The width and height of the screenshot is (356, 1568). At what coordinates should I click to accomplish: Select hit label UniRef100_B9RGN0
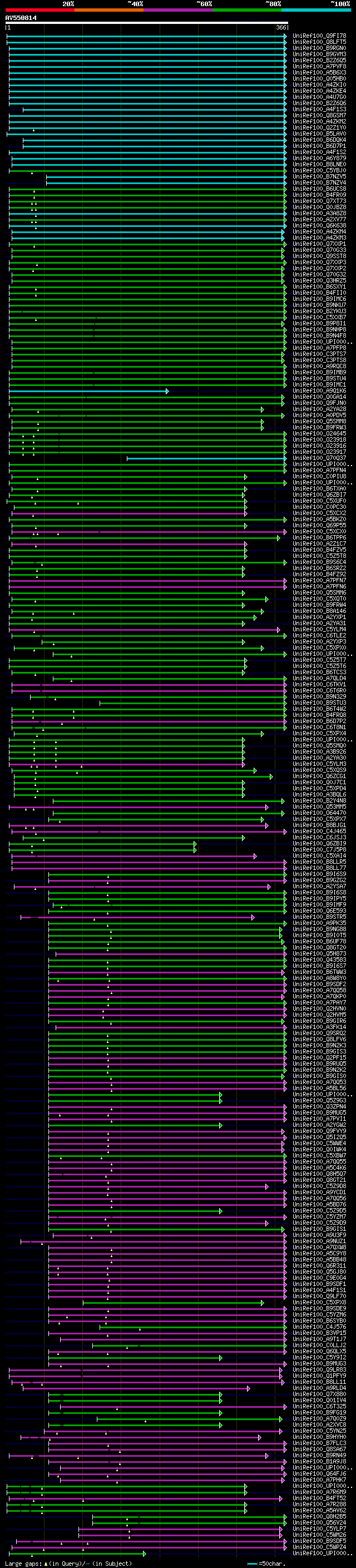(x=319, y=48)
